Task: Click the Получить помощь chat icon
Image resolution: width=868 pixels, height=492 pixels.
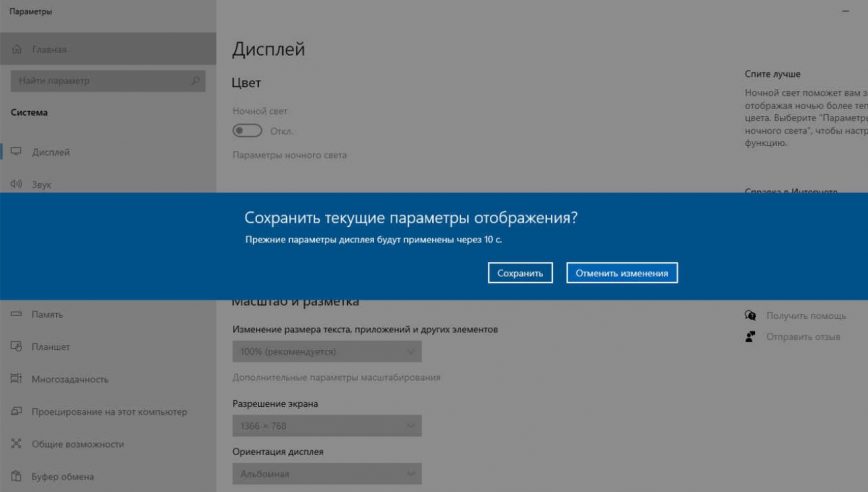Action: click(x=750, y=315)
